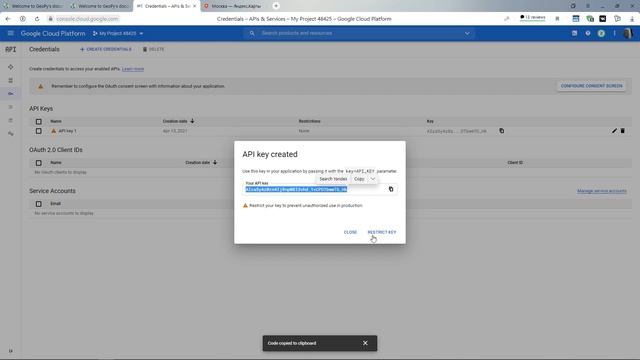Copy the API key using the dialog's copy icon
This screenshot has height=360, width=640.
[x=391, y=189]
